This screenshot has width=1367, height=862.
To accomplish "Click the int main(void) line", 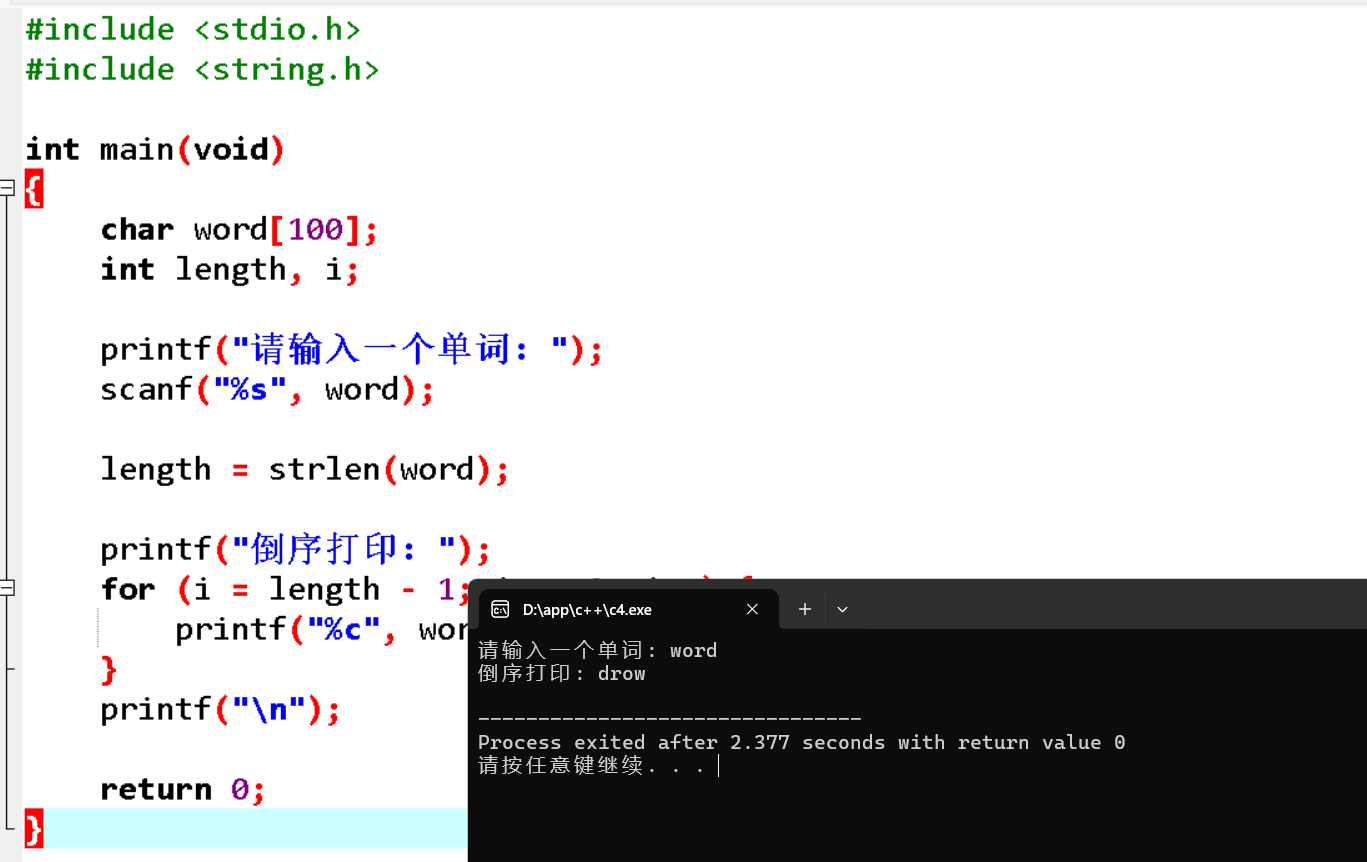I will click(x=155, y=149).
